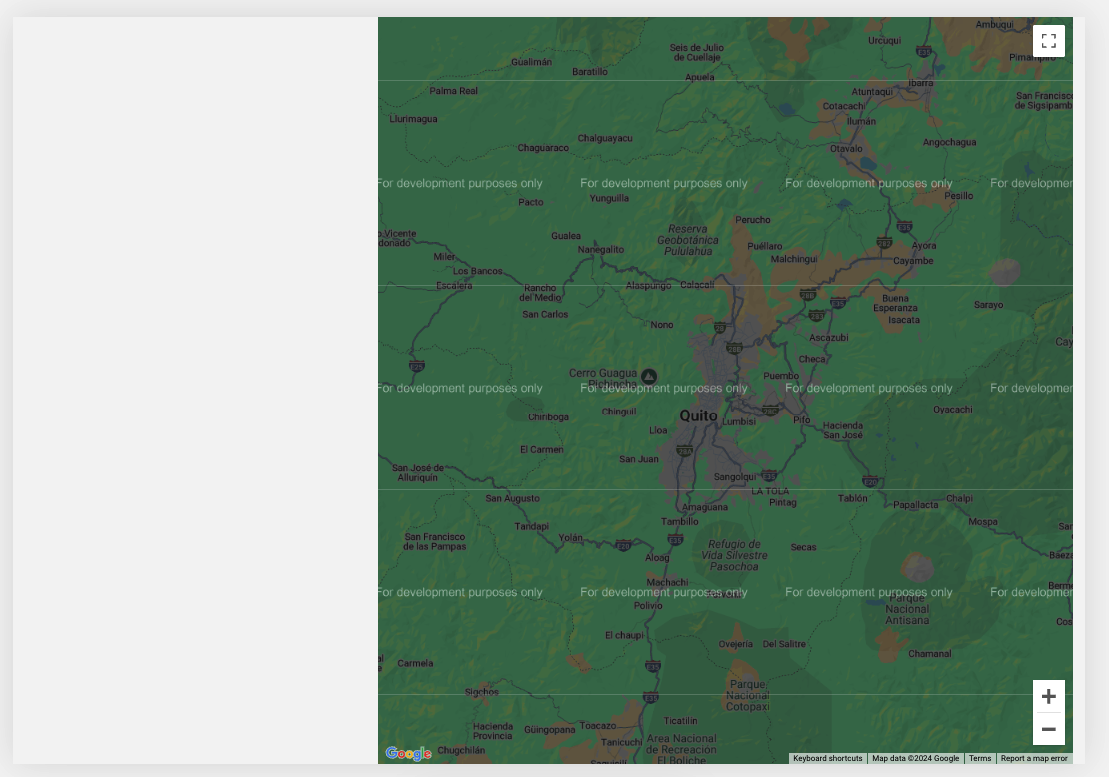Click the Google logo on map
This screenshot has width=1109, height=777.
[408, 753]
